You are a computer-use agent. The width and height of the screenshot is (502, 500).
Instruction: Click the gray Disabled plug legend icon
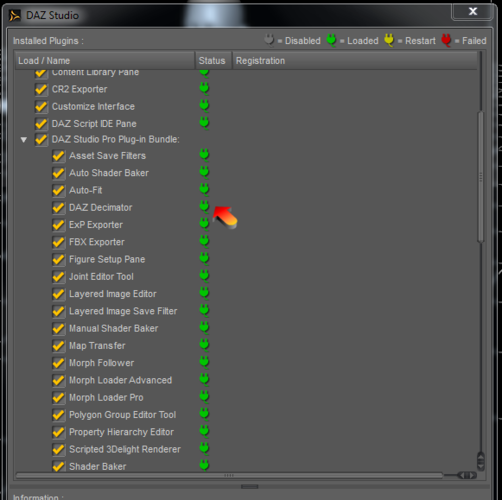(x=269, y=40)
